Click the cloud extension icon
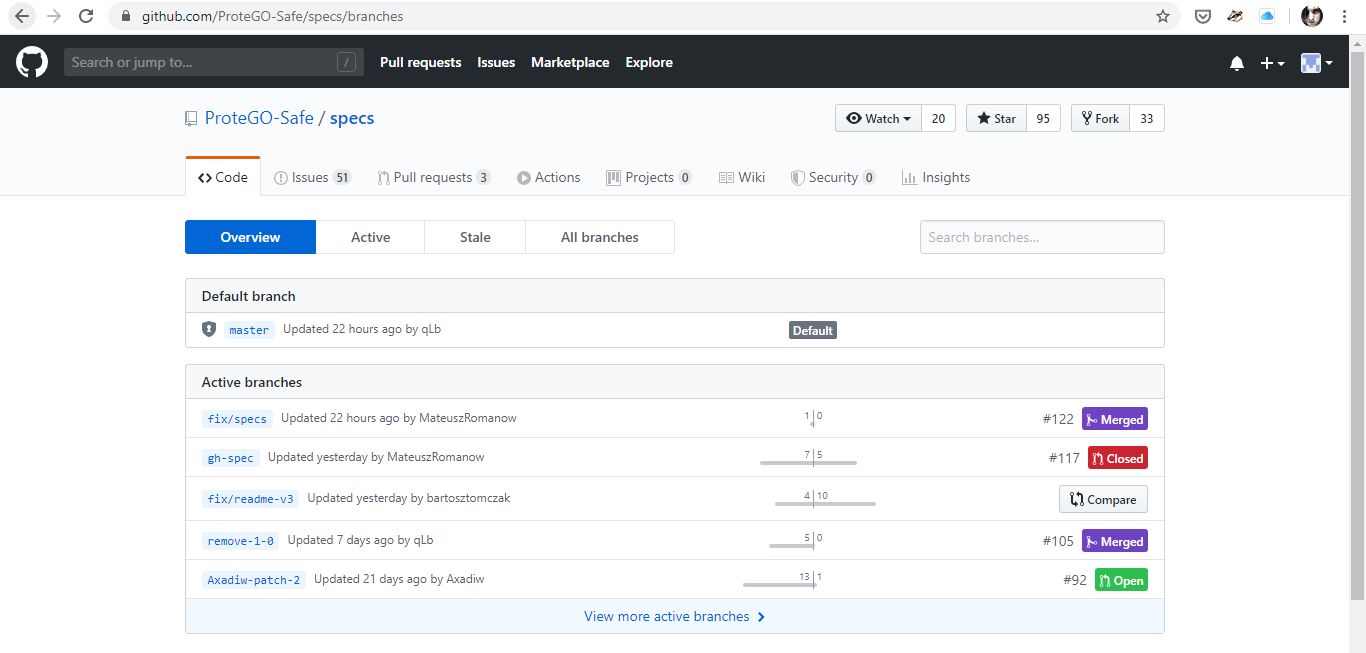The width and height of the screenshot is (1366, 653). tap(1267, 16)
